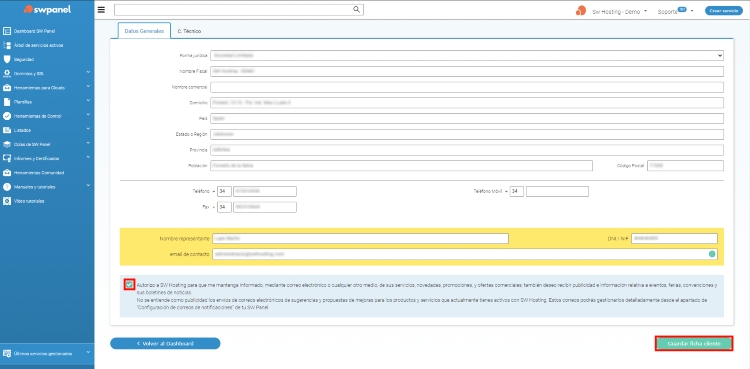This screenshot has height=369, width=750.
Task: Click the Fax number input field
Action: tap(265, 207)
